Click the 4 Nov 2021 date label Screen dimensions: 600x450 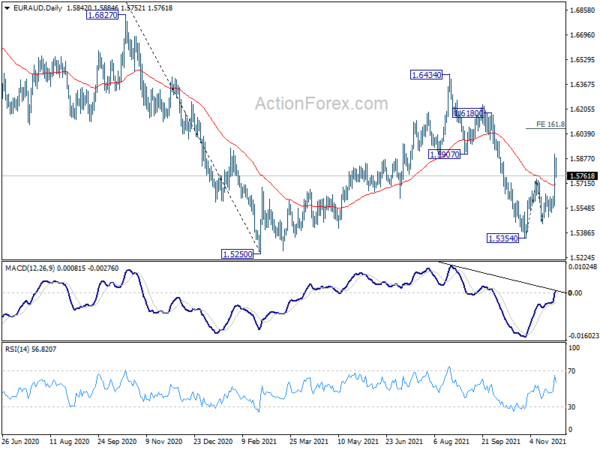pos(548,441)
